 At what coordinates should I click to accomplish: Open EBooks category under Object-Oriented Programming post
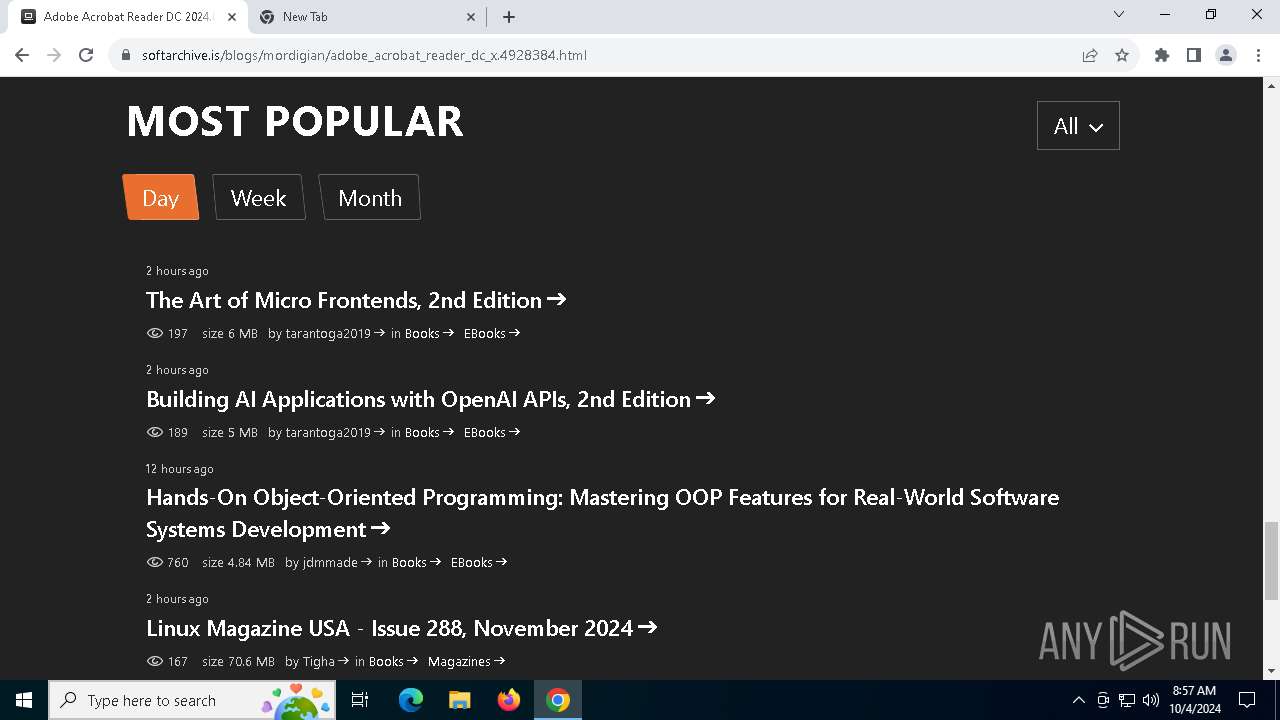click(x=479, y=563)
